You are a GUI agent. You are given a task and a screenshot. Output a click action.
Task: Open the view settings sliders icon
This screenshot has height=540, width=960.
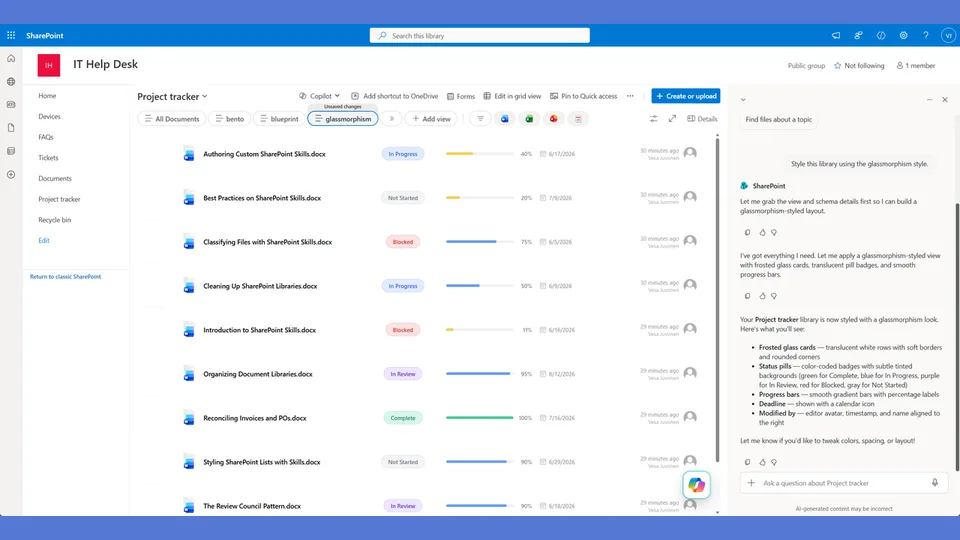coord(653,119)
